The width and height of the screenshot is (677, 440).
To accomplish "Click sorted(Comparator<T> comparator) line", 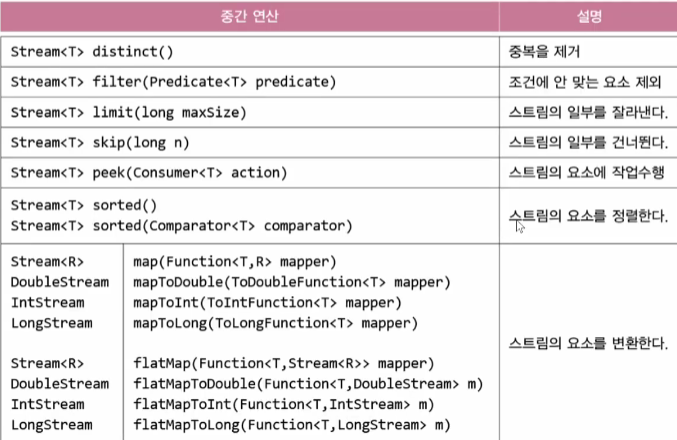I will (x=181, y=226).
